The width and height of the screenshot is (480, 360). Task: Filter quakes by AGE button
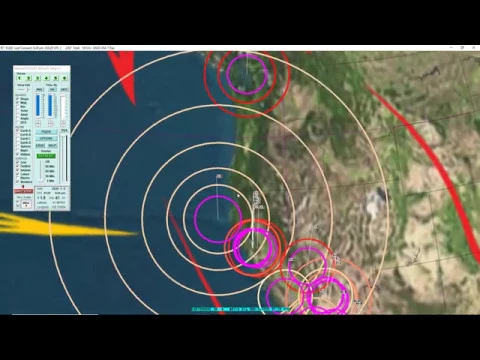coord(52,89)
